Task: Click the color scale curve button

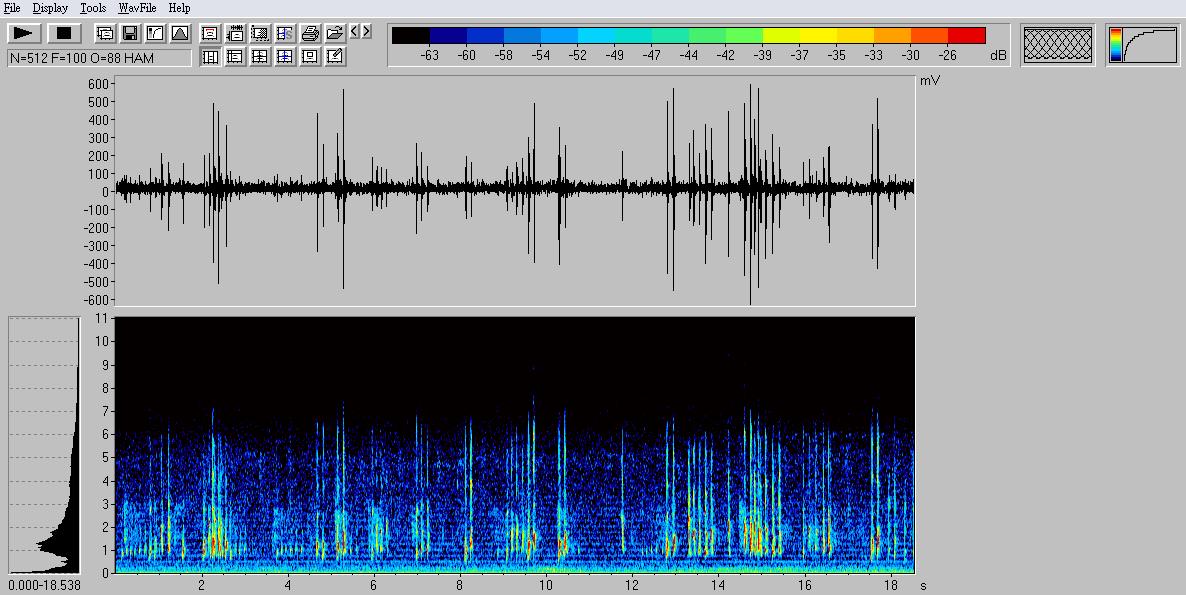Action: tap(1143, 45)
